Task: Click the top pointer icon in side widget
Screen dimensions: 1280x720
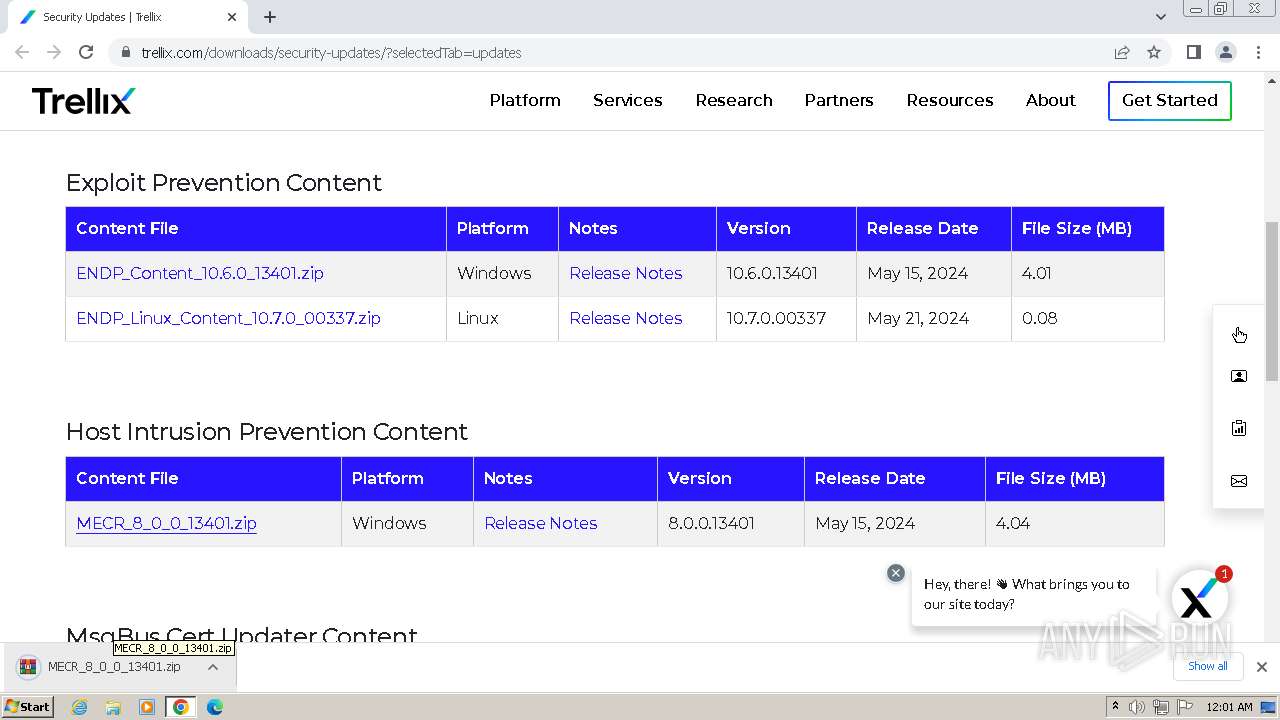Action: (x=1239, y=334)
